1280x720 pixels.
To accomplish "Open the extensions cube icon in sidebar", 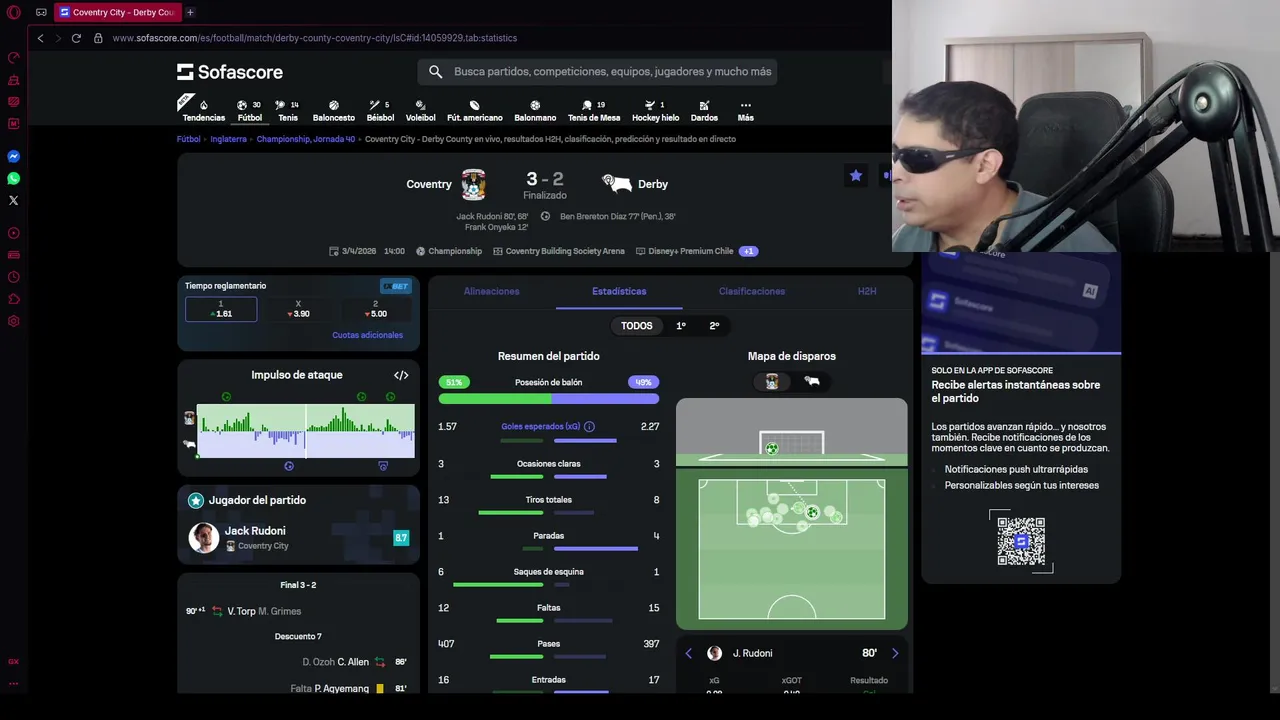I will [13, 299].
